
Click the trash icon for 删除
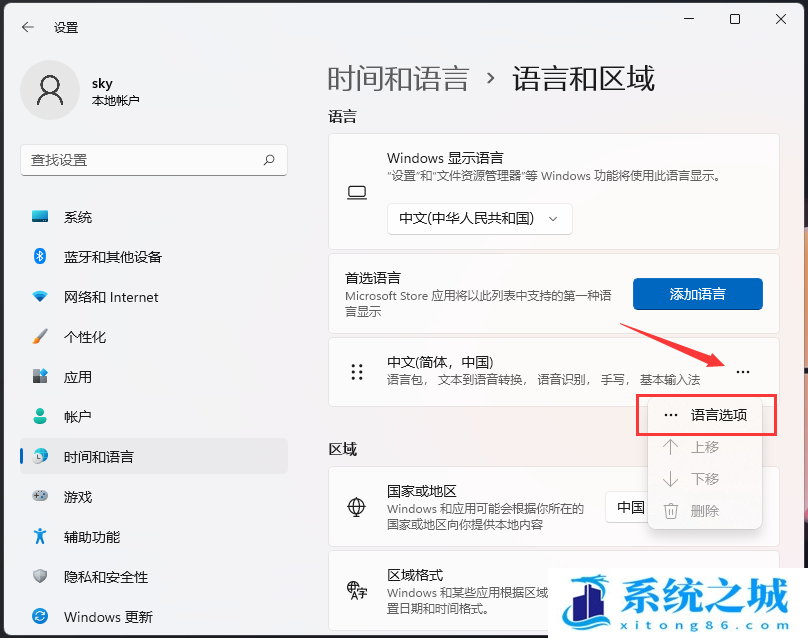coord(670,511)
